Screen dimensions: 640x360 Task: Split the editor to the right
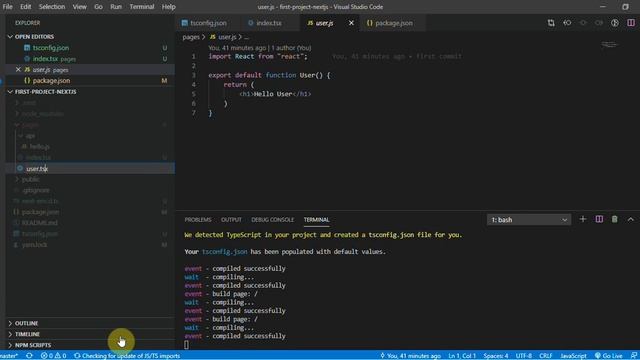tap(631, 23)
